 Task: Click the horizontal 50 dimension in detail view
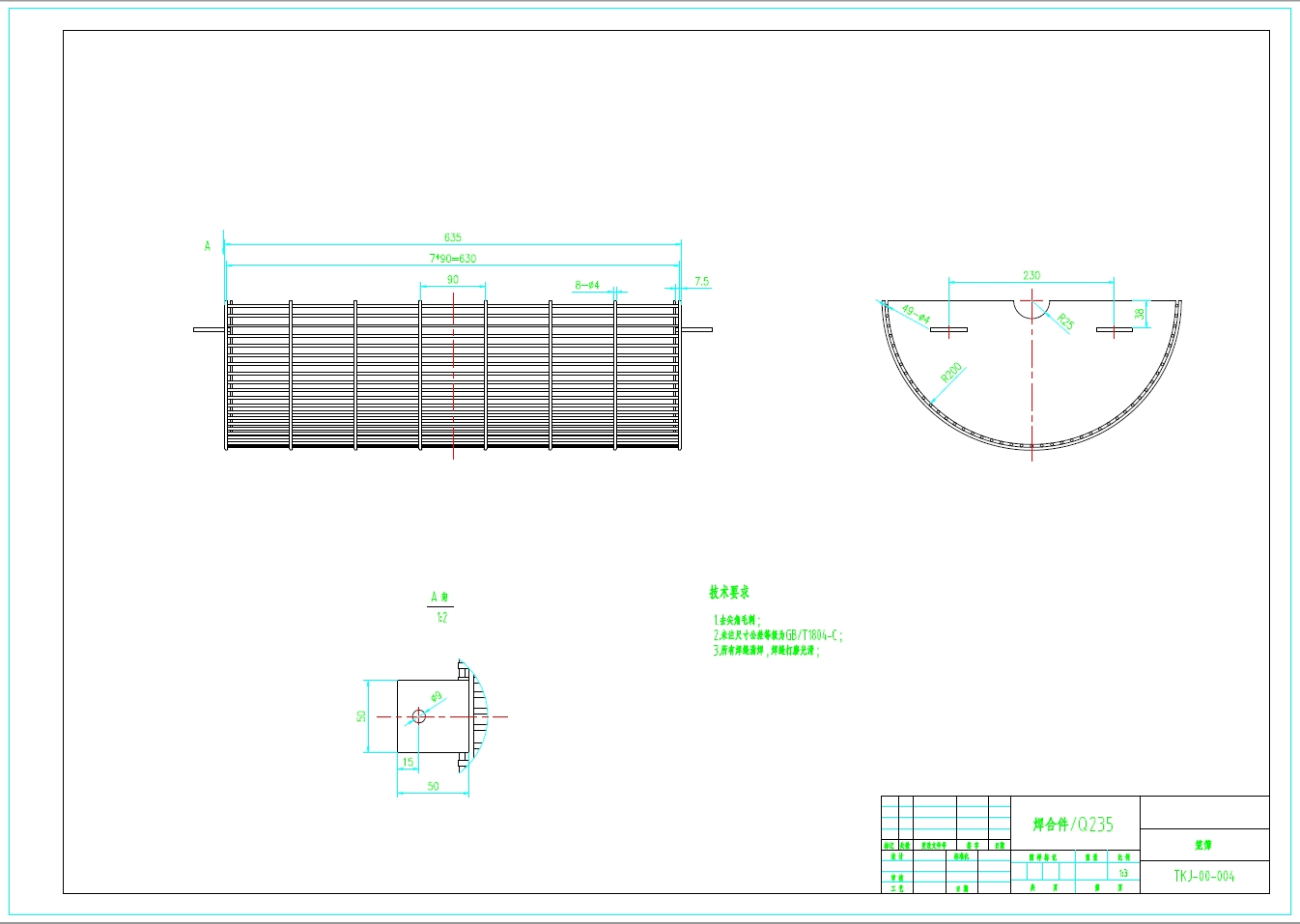point(433,787)
